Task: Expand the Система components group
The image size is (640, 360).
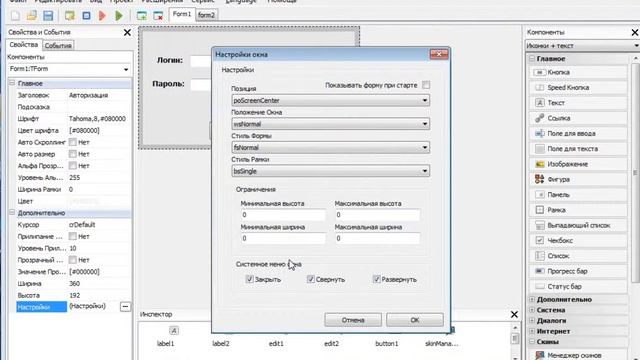Action: (x=532, y=310)
